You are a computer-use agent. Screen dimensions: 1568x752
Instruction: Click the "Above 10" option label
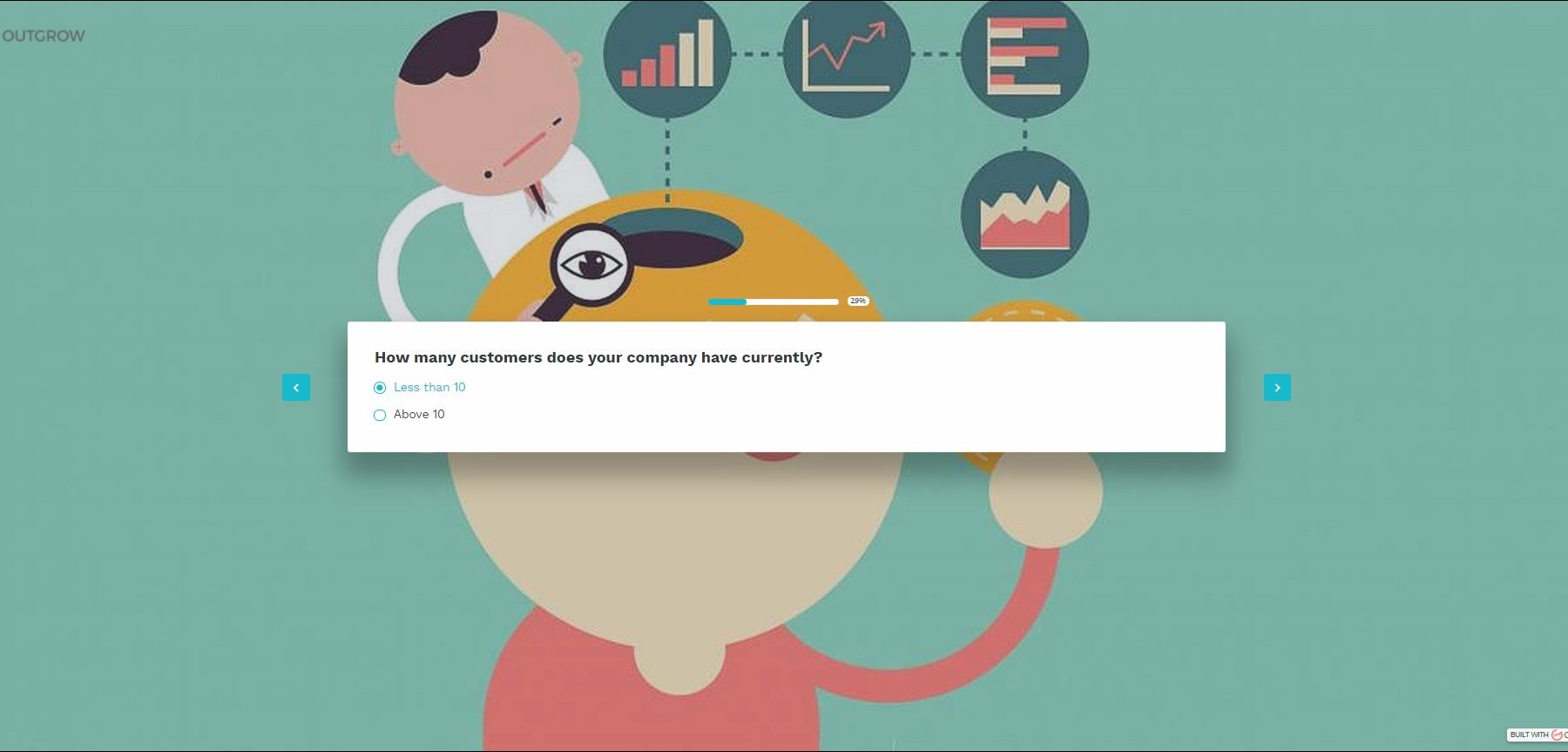(x=419, y=414)
